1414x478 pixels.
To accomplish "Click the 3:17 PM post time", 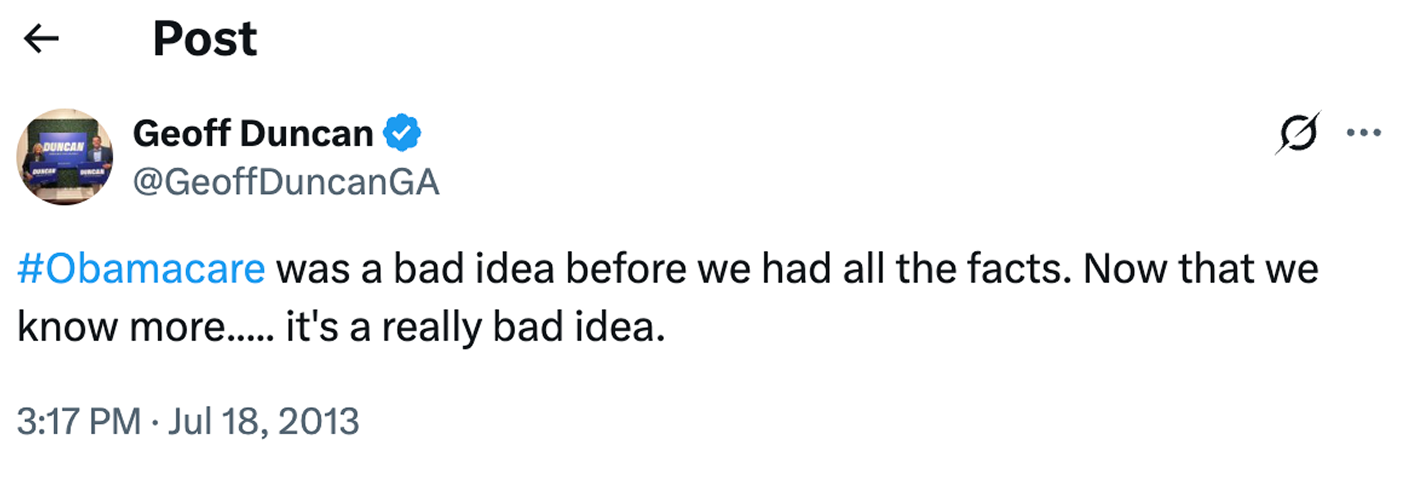I will click(78, 421).
